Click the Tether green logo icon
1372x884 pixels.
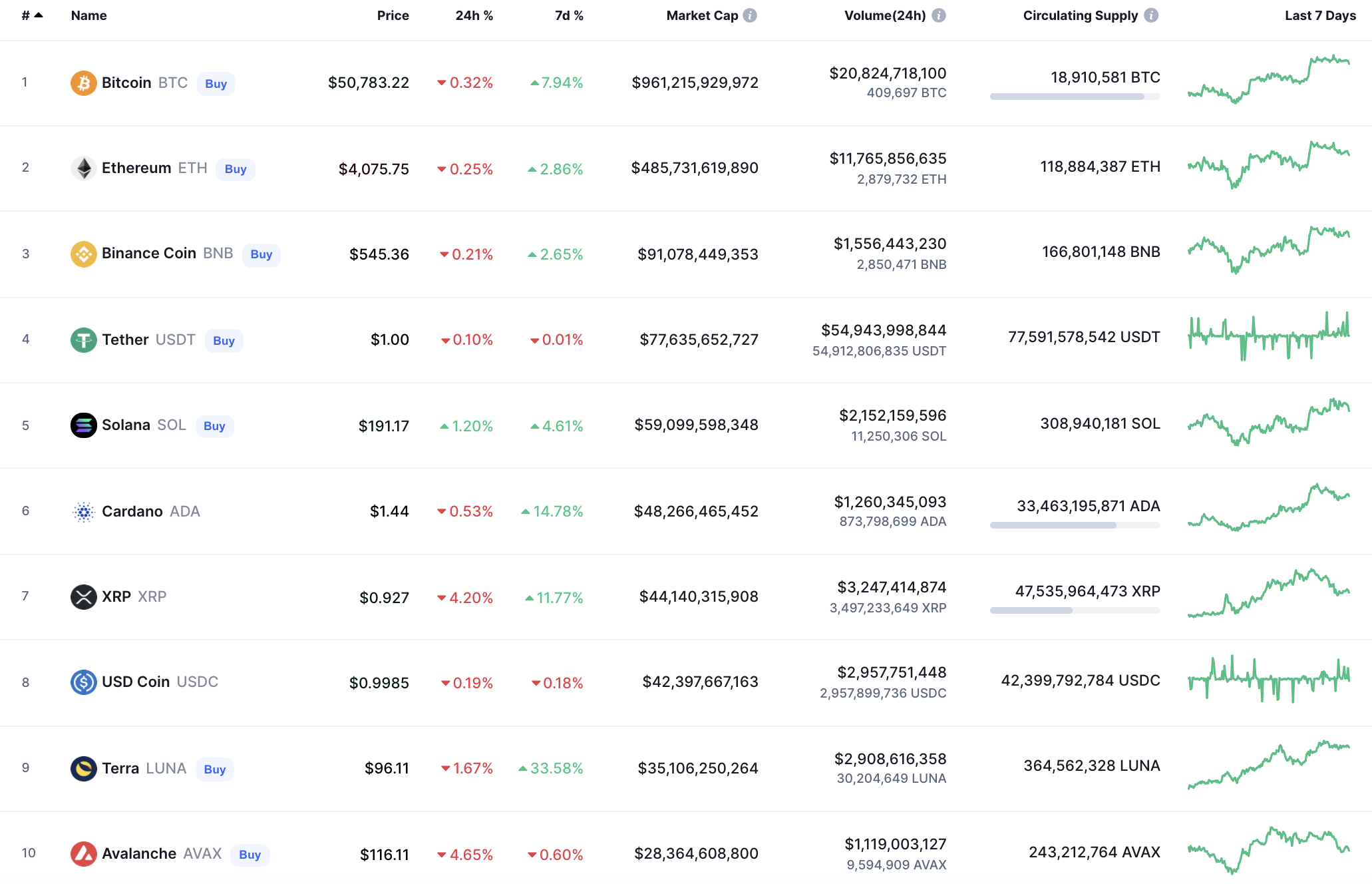[83, 340]
